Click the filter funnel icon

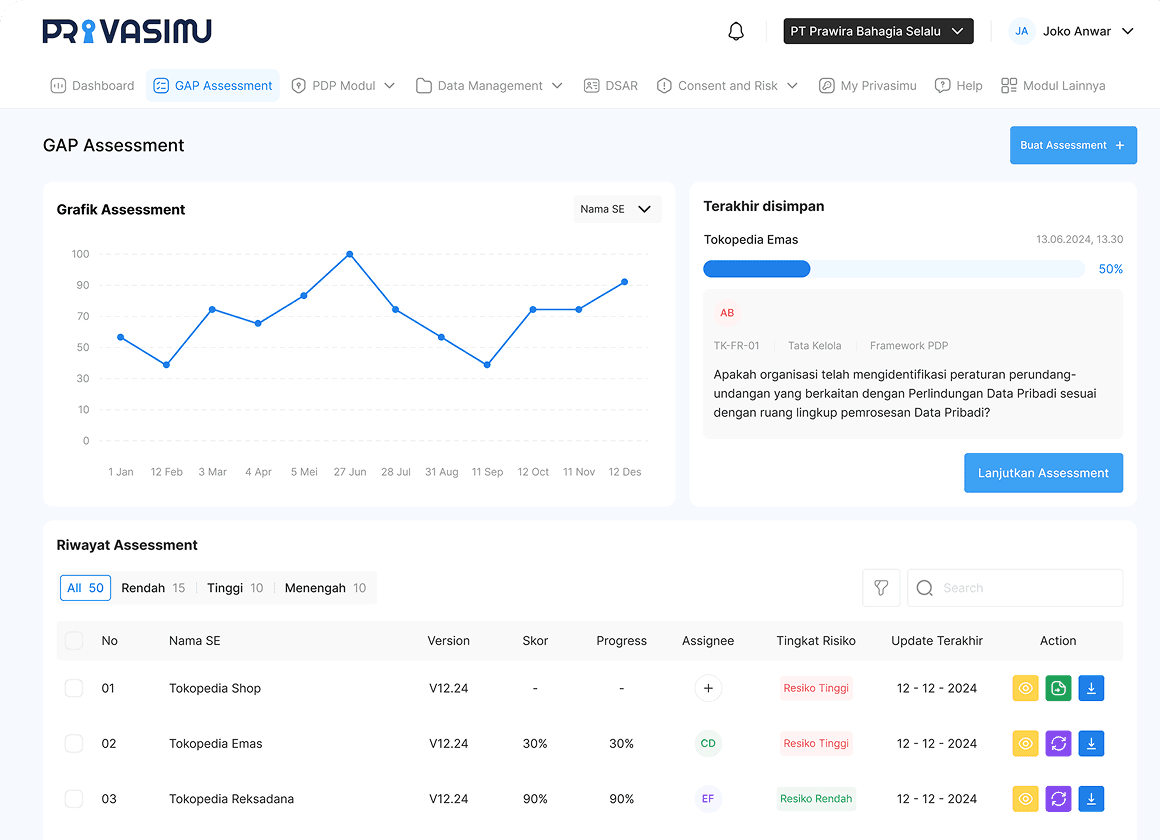(881, 588)
